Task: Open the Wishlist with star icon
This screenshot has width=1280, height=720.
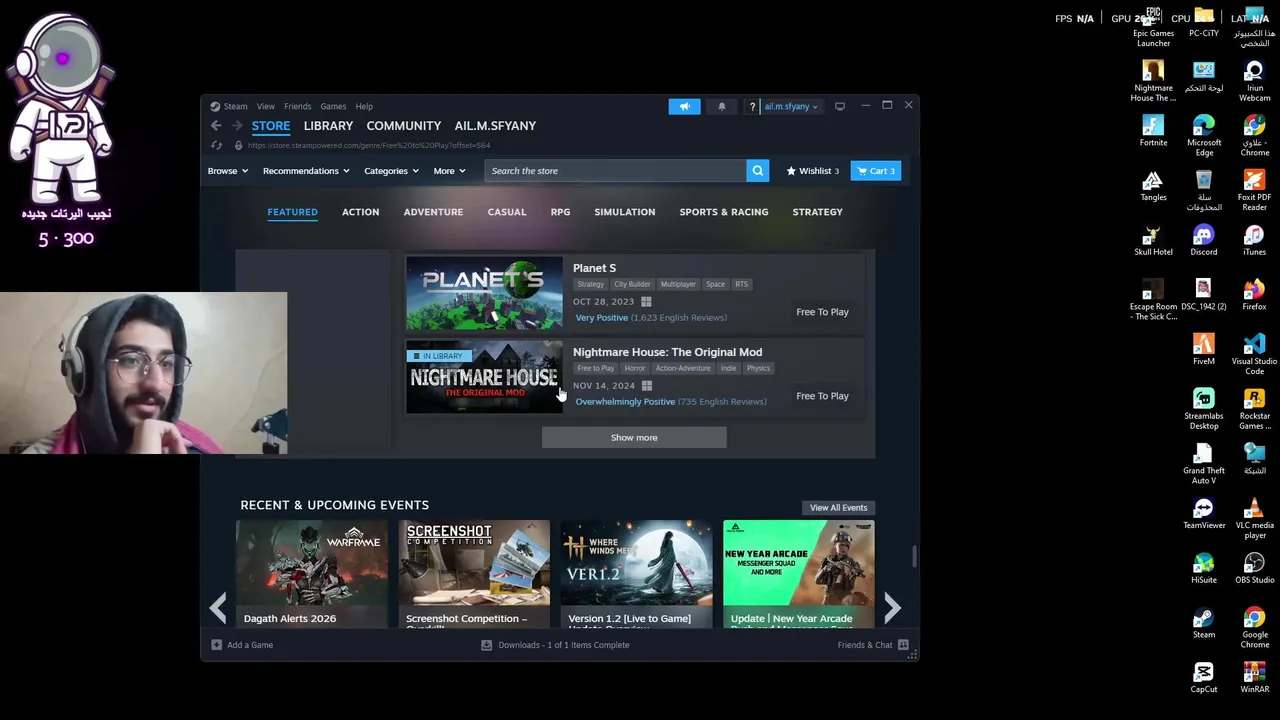Action: [x=812, y=171]
